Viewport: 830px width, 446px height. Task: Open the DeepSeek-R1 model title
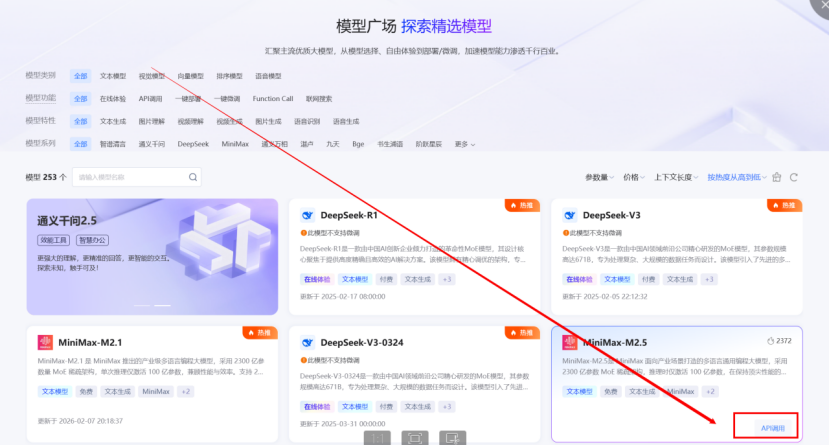pos(349,215)
